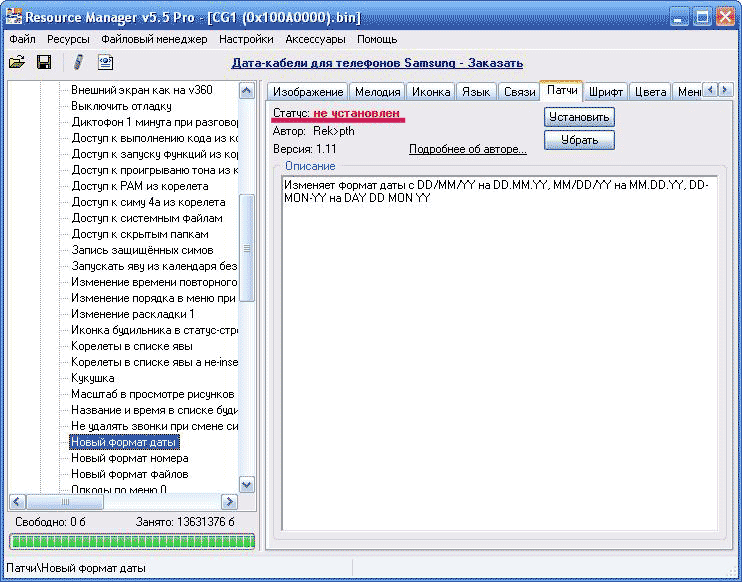Open the Помощь menu
Image resolution: width=742 pixels, height=582 pixels.
pos(377,39)
